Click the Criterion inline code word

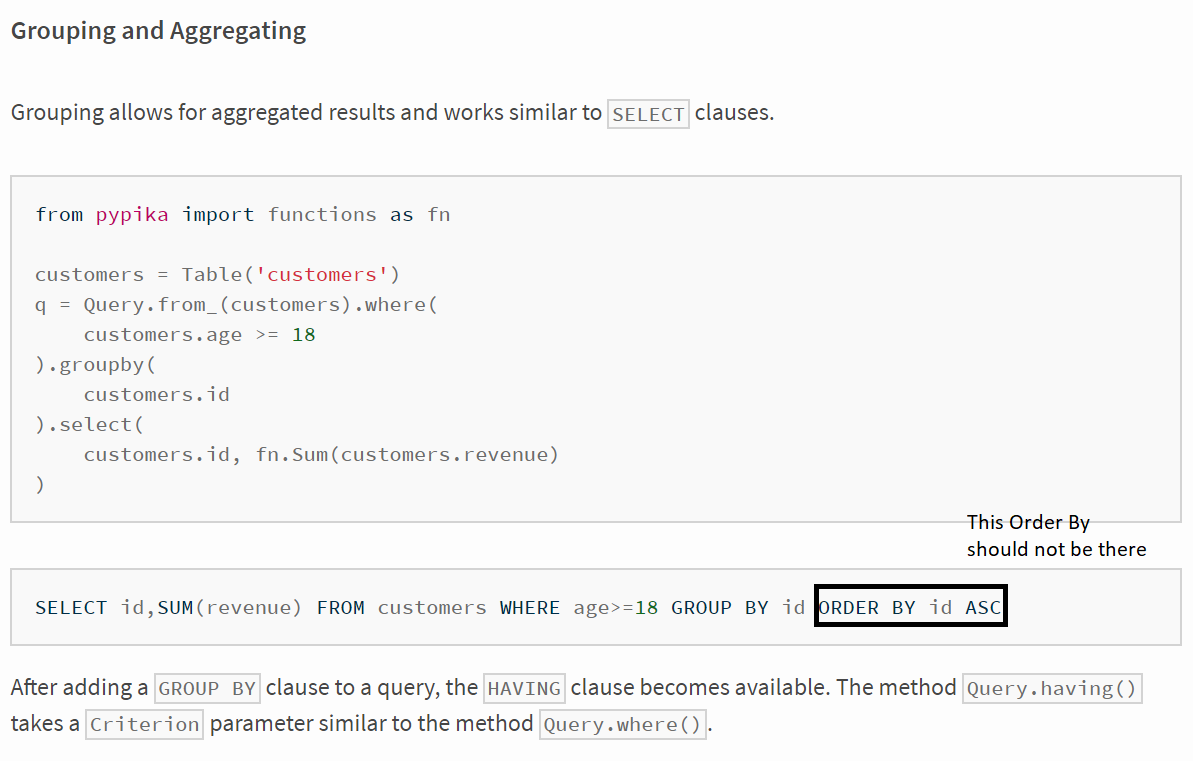(x=145, y=724)
